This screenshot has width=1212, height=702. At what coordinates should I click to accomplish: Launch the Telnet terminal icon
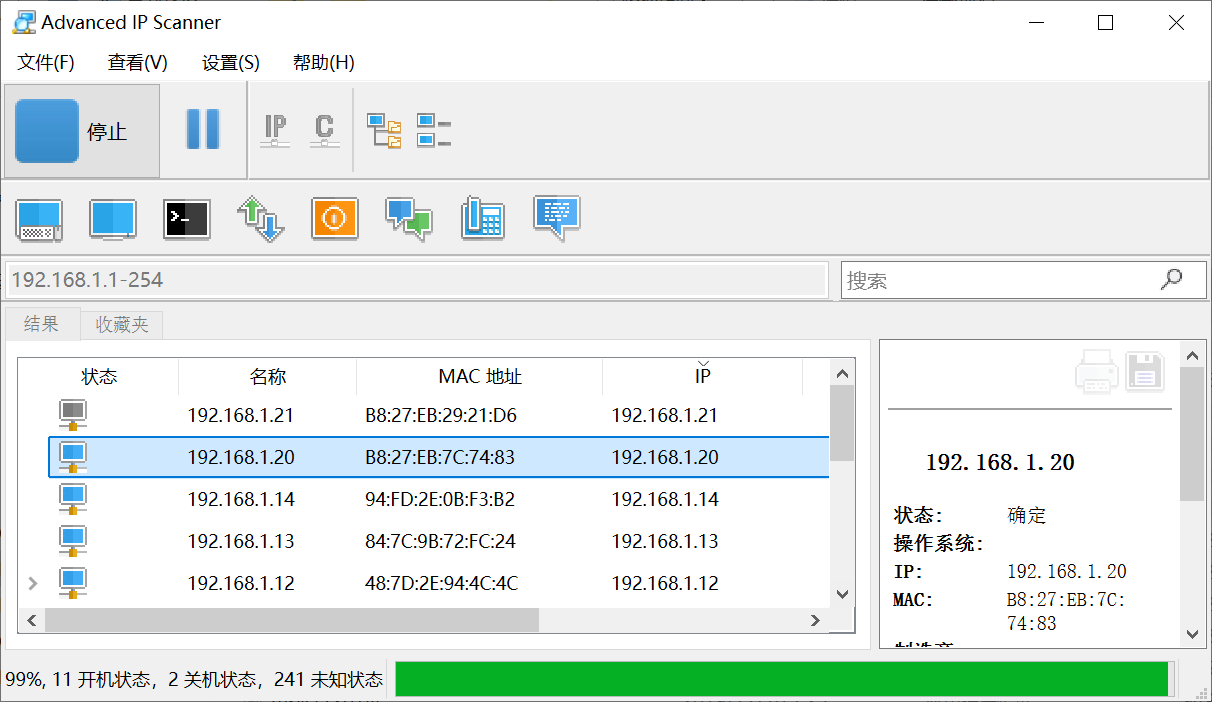pyautogui.click(x=187, y=219)
